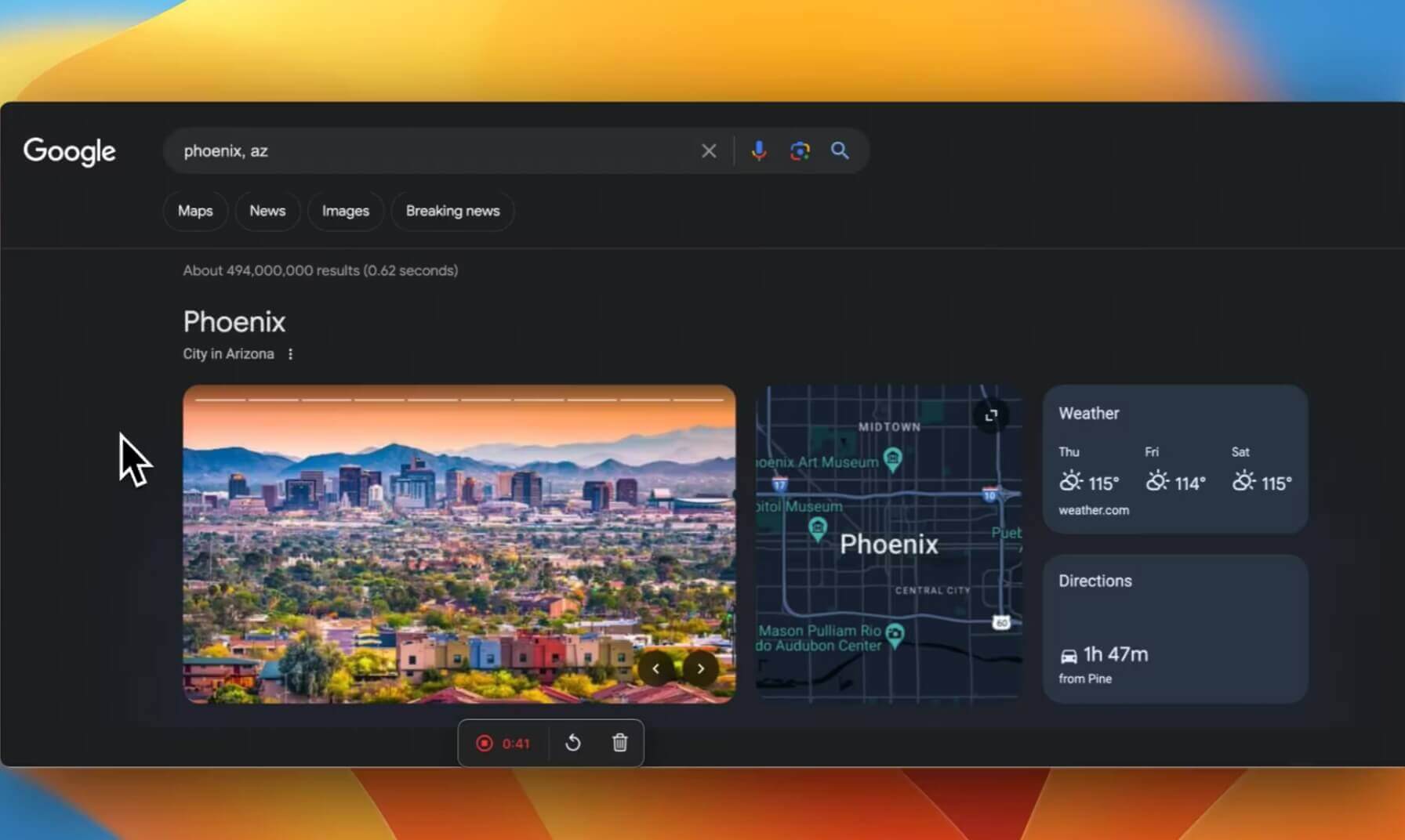Open the weather.com source link
The height and width of the screenshot is (840, 1405).
(1093, 510)
